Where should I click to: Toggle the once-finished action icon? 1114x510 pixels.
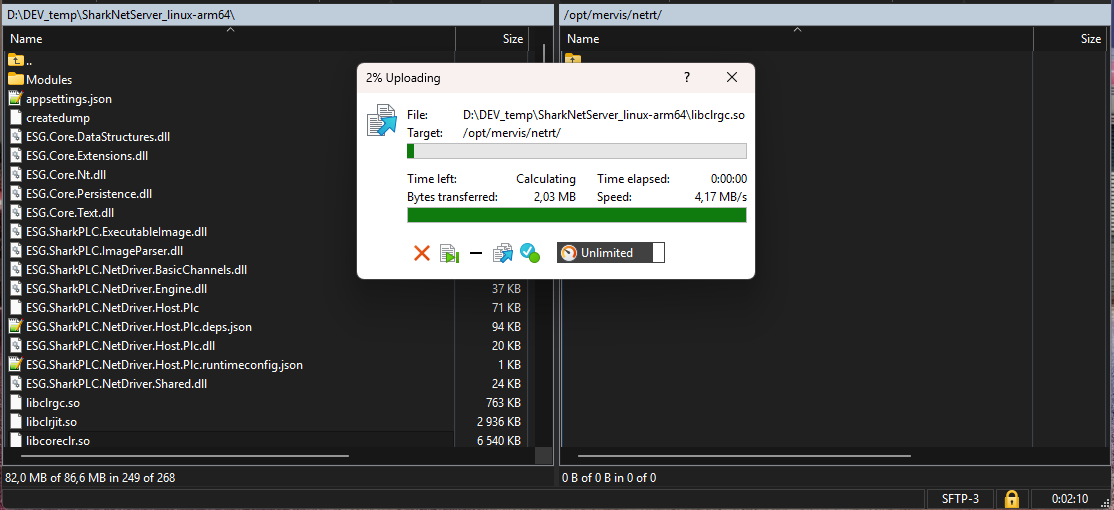click(529, 253)
